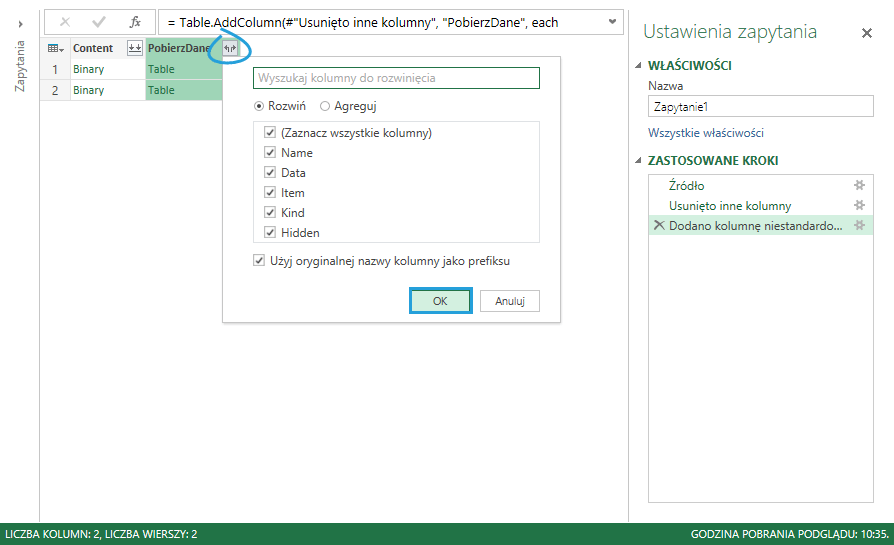Image resolution: width=894 pixels, height=545 pixels.
Task: Confirm the formula with checkmark icon
Action: (99, 22)
